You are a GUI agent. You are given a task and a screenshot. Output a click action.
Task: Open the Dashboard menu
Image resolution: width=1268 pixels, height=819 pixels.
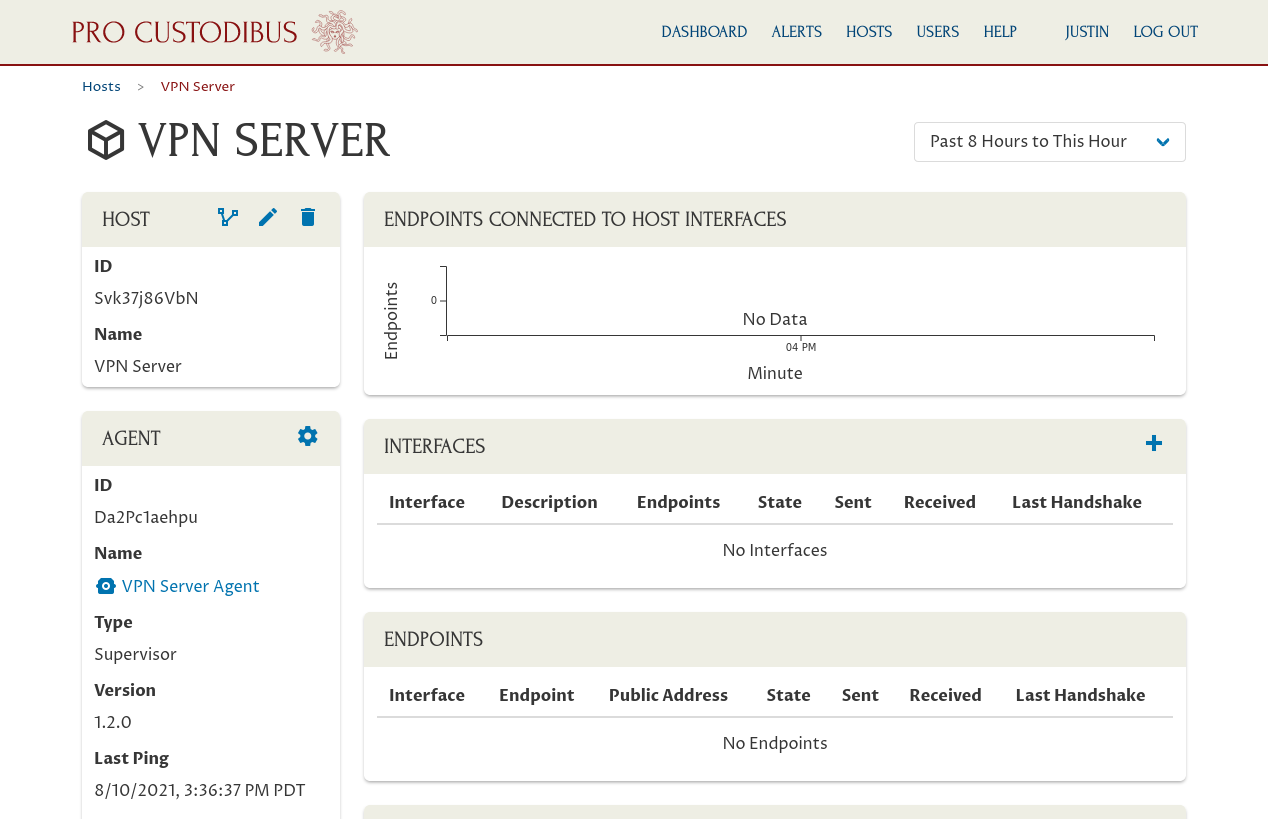pyautogui.click(x=704, y=32)
